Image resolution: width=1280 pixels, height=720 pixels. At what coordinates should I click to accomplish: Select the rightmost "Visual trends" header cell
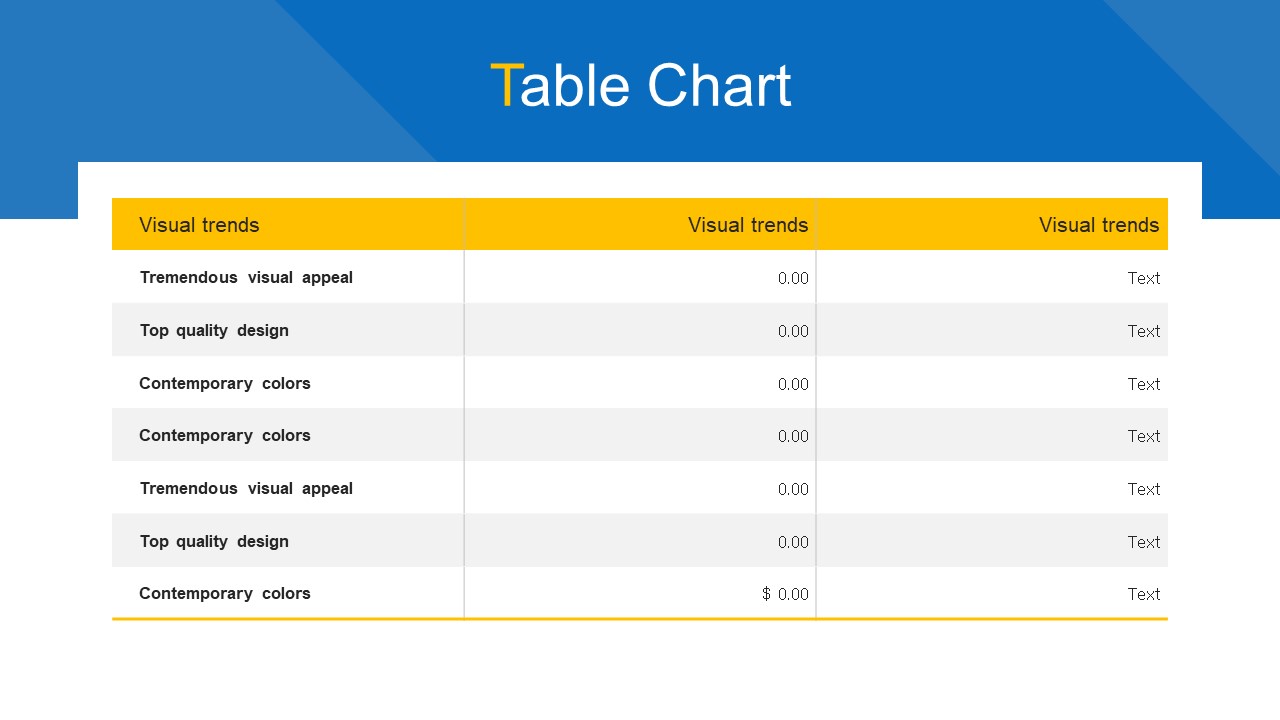tap(1098, 225)
